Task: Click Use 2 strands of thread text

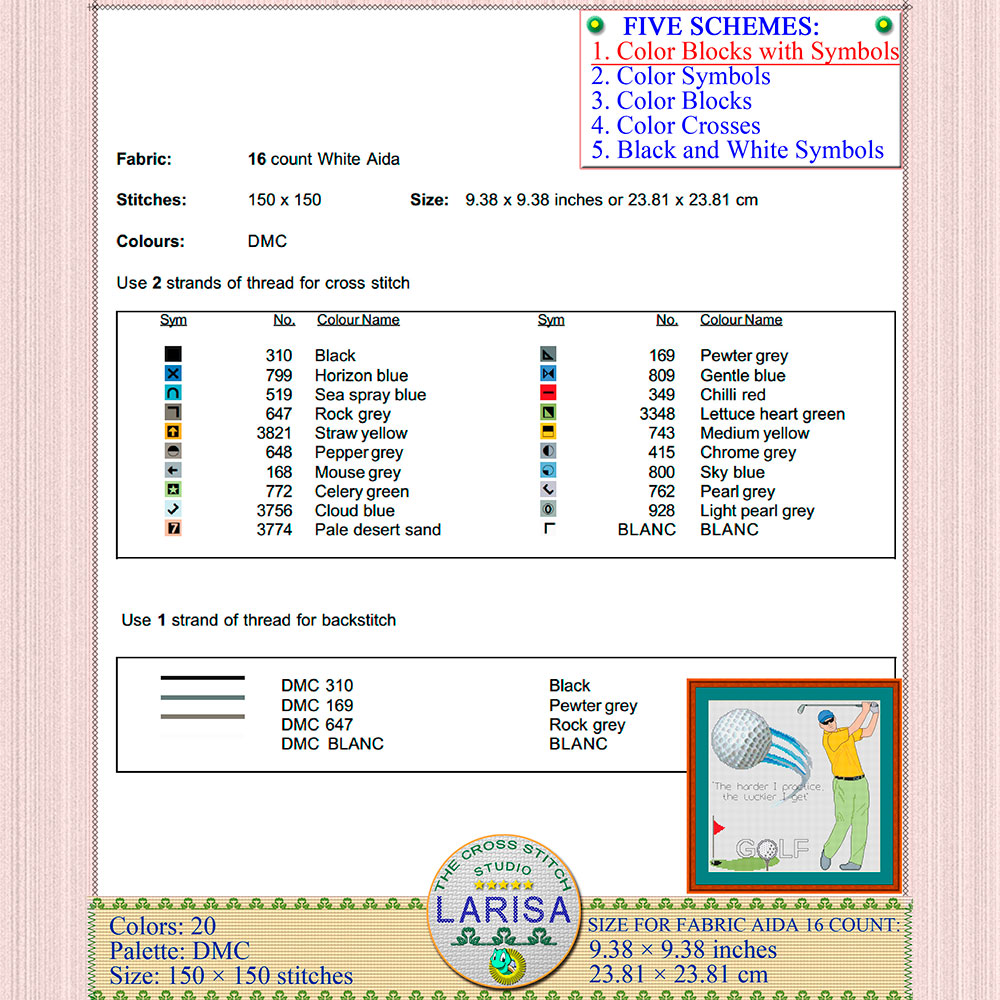Action: (263, 283)
